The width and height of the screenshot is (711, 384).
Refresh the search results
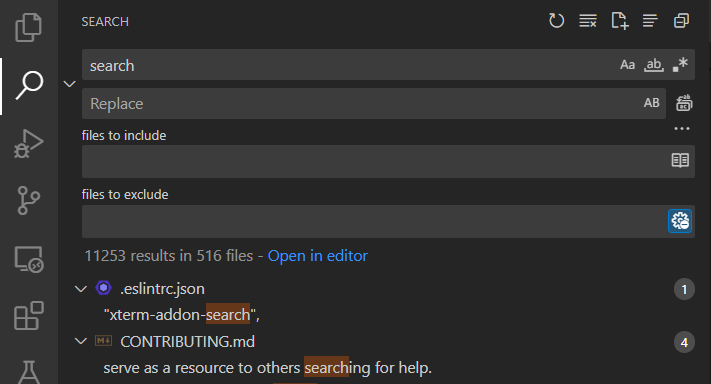[556, 20]
